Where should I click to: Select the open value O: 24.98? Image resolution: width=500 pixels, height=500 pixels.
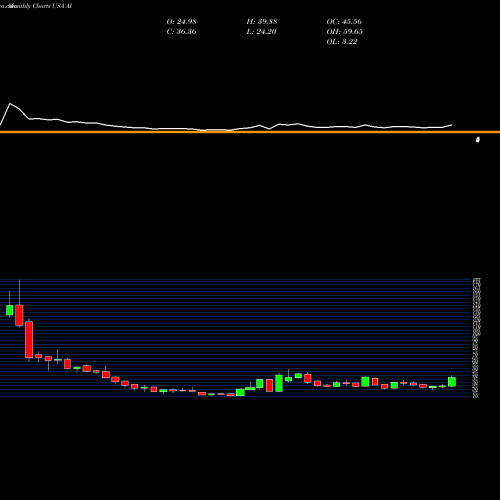coord(181,22)
